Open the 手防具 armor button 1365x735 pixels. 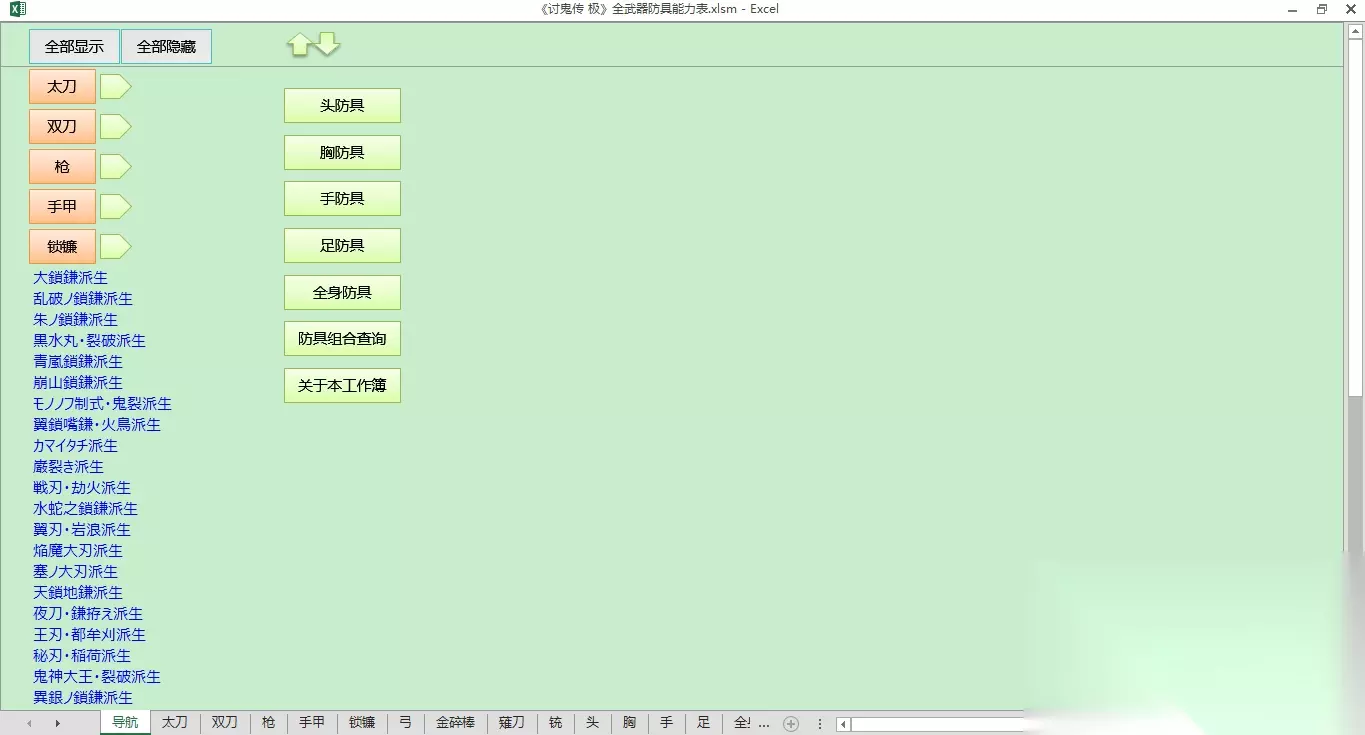[x=342, y=198]
